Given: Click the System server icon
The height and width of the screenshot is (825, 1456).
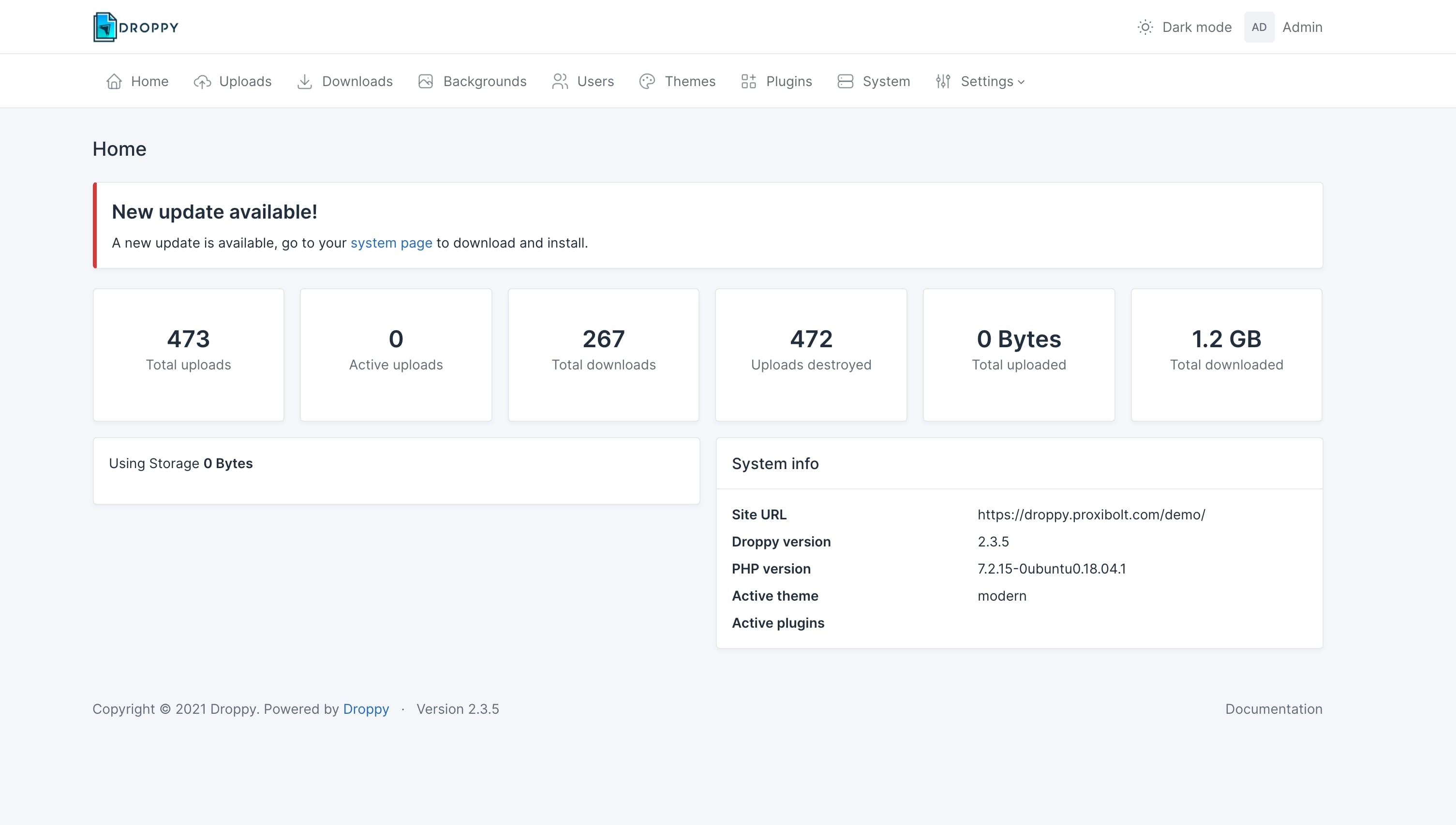Looking at the screenshot, I should [845, 82].
